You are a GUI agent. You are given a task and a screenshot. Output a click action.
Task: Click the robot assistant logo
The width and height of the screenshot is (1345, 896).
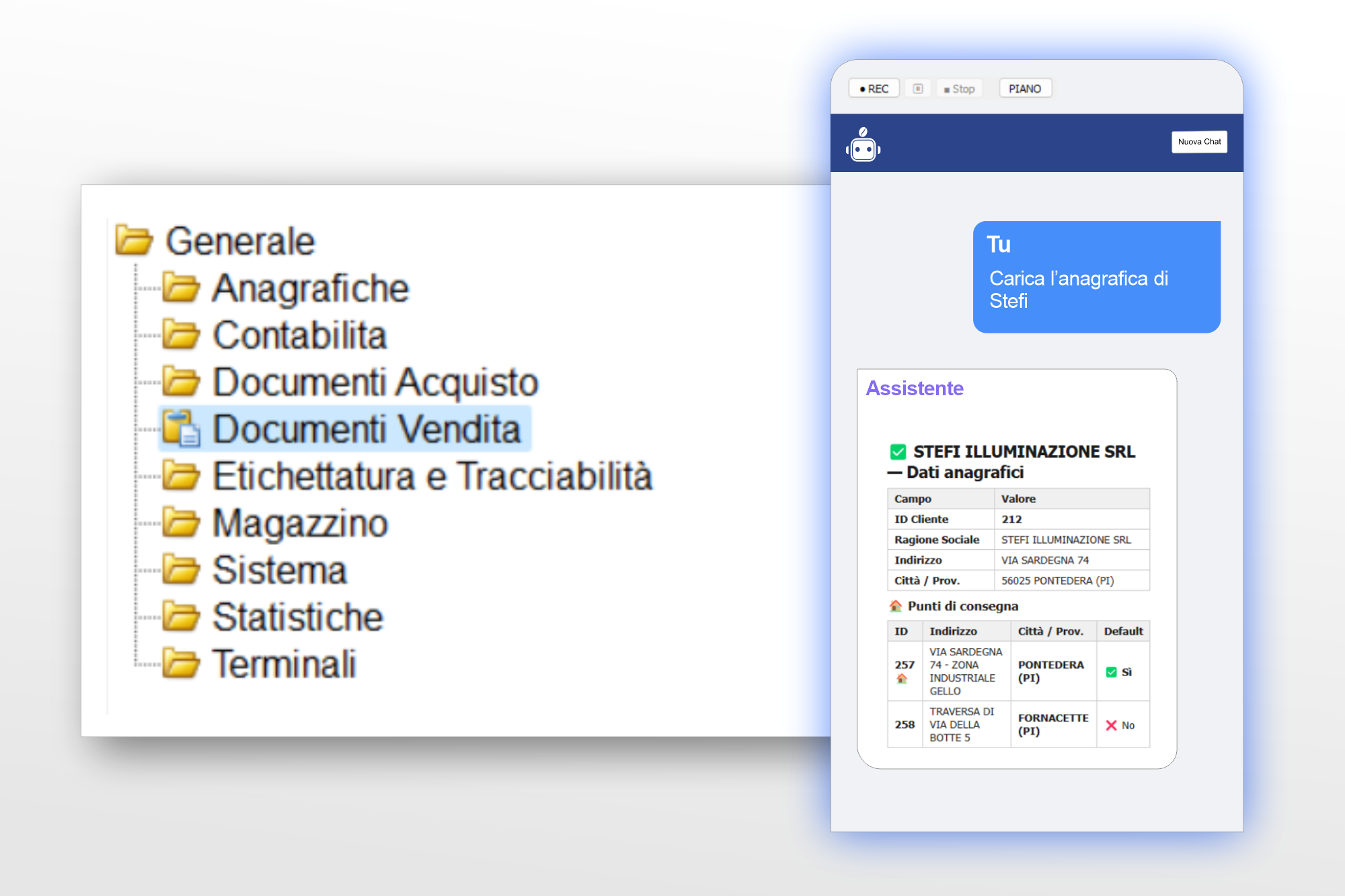[x=863, y=145]
